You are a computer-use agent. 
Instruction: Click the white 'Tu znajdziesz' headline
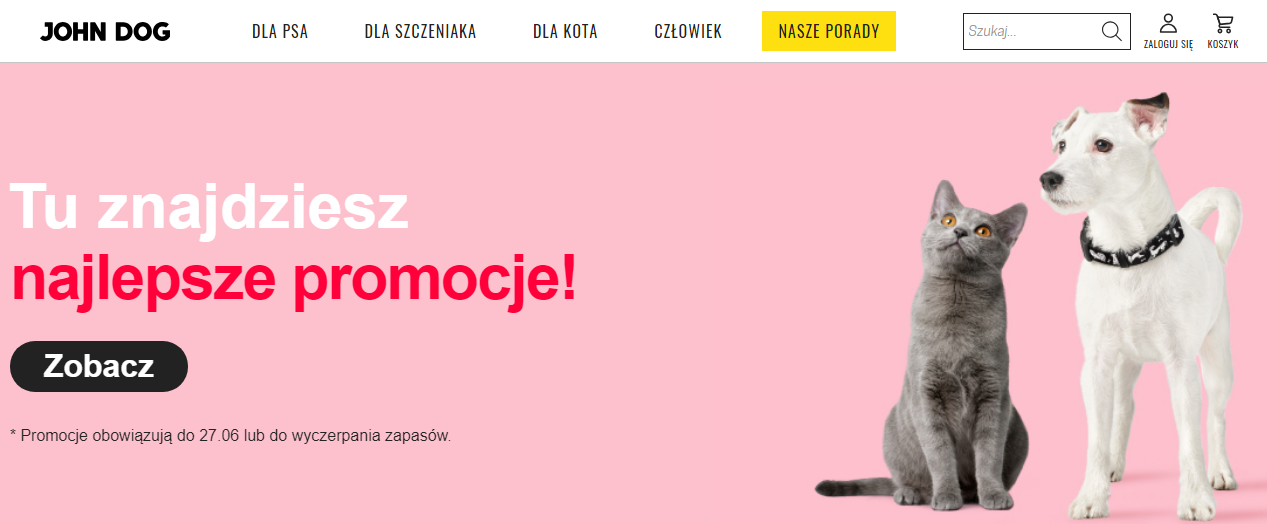pos(210,207)
